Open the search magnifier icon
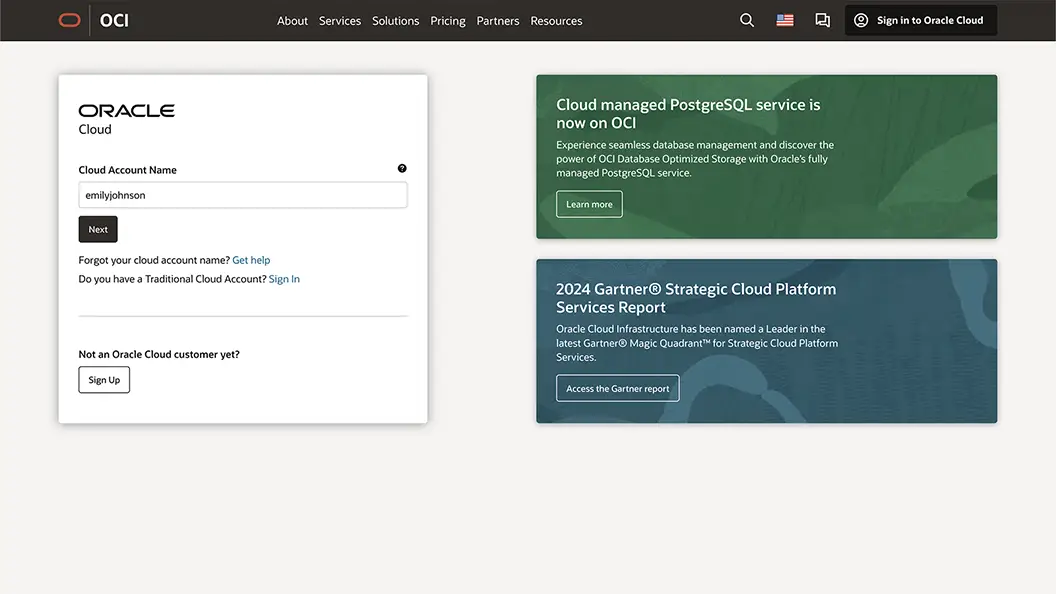 pyautogui.click(x=746, y=20)
